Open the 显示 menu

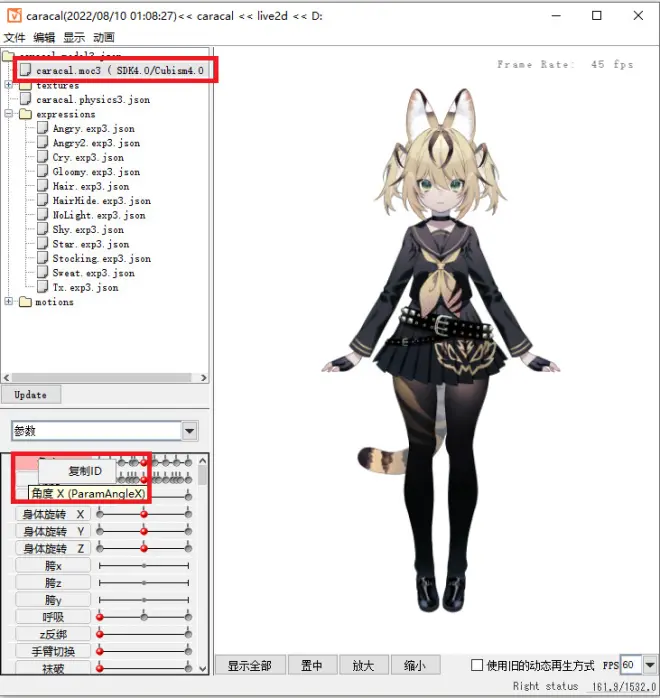(x=74, y=37)
